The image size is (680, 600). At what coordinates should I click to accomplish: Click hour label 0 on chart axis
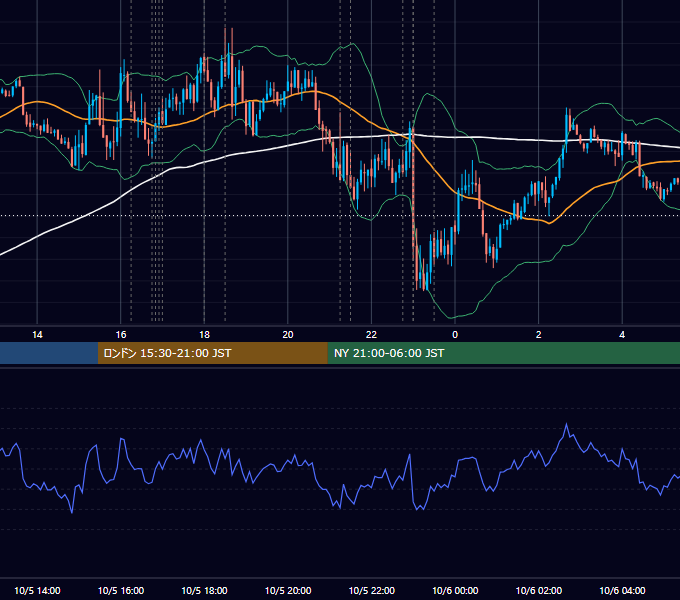[x=455, y=335]
